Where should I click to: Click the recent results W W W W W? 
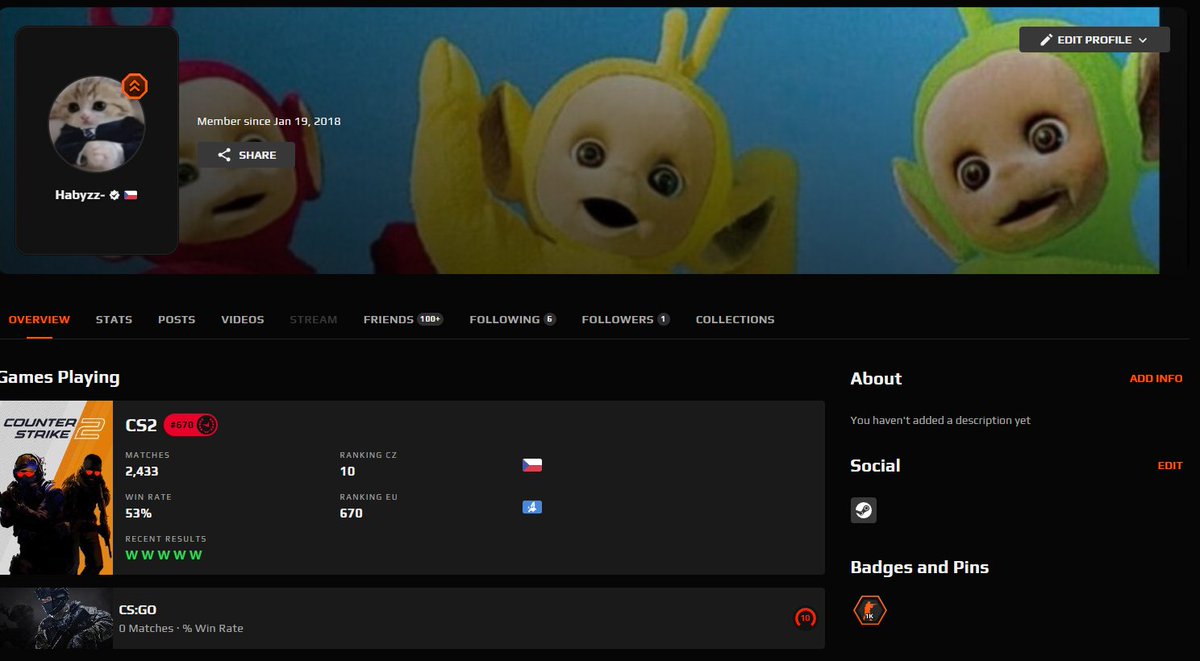163,555
